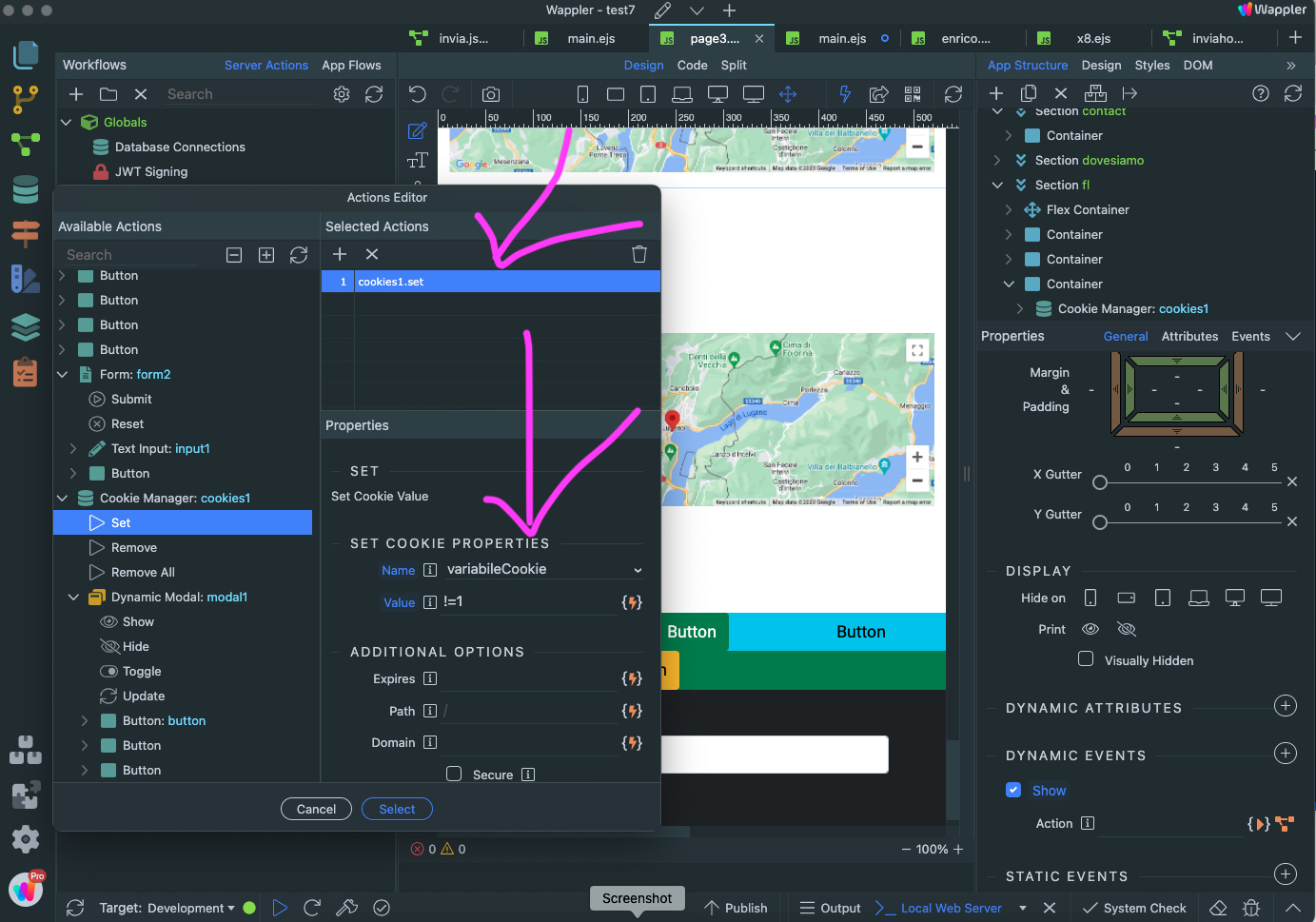Enable the Secure checkbox
The image size is (1316, 922).
tap(455, 775)
